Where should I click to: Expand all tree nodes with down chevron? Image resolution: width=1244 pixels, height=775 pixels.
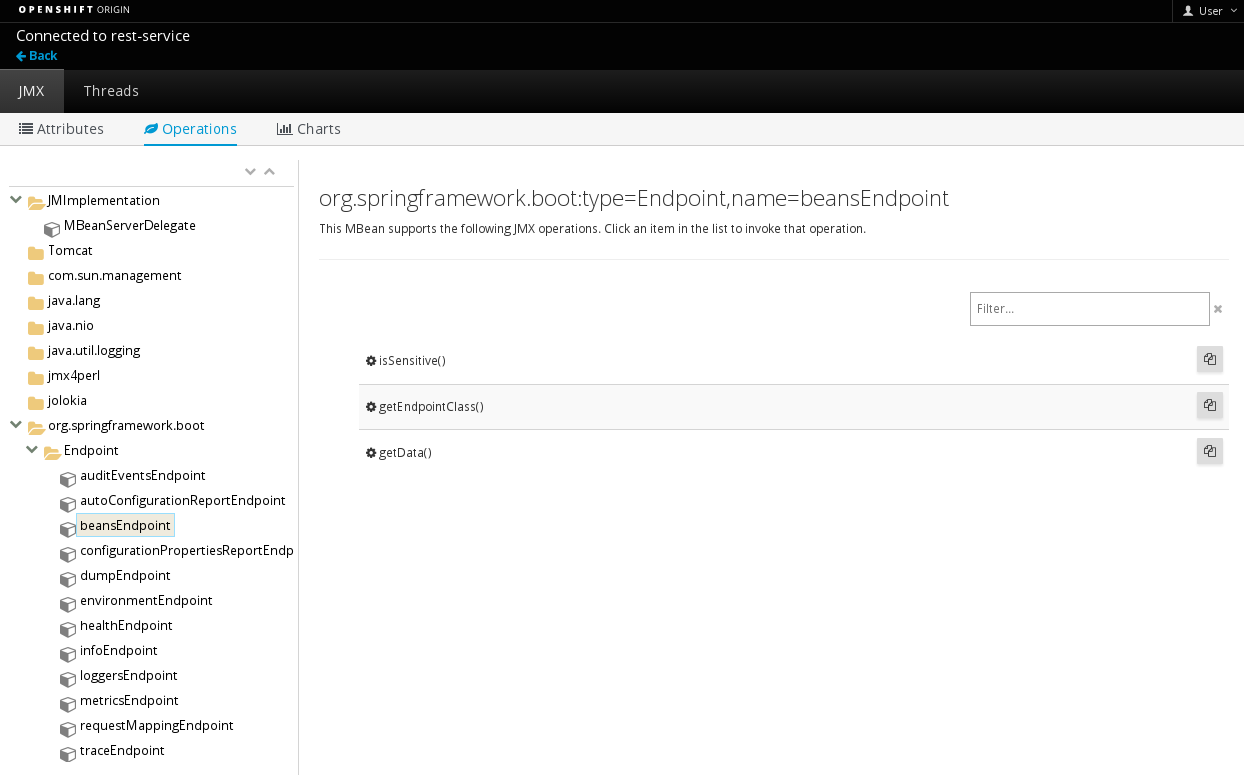click(x=250, y=172)
